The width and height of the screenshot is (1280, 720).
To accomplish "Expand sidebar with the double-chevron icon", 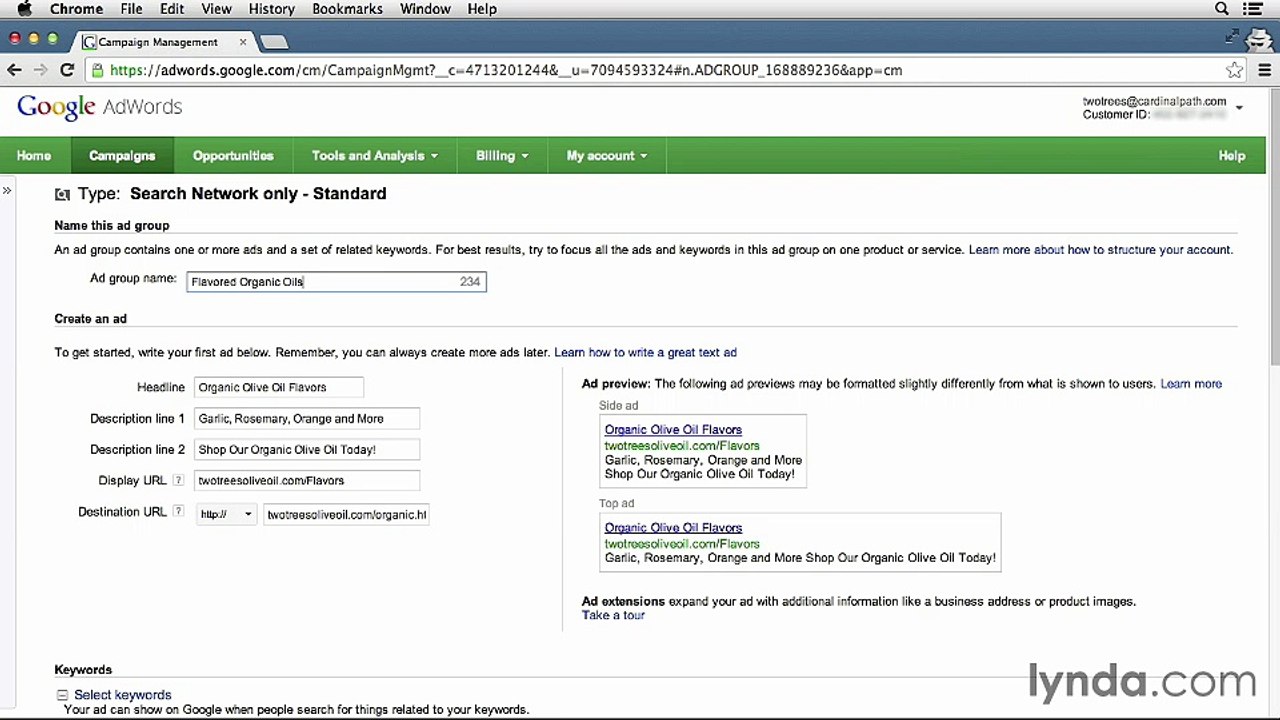I will pos(7,190).
